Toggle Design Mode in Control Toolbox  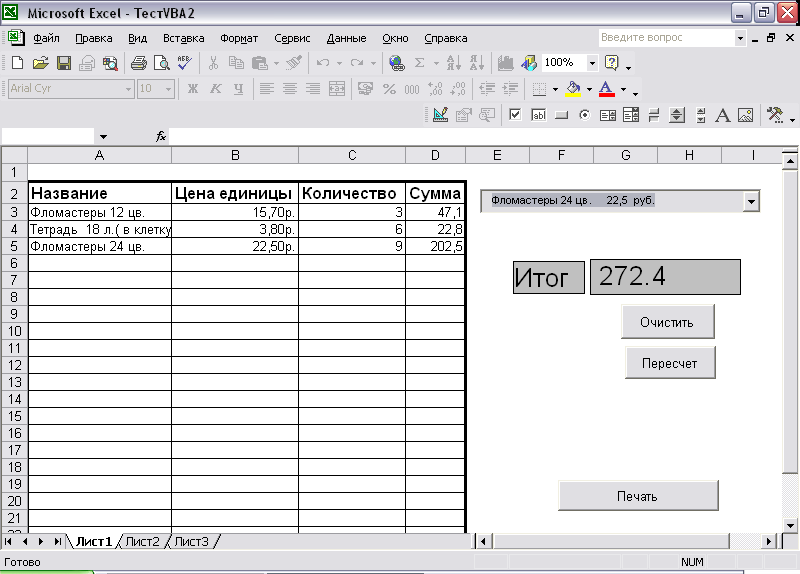440,115
